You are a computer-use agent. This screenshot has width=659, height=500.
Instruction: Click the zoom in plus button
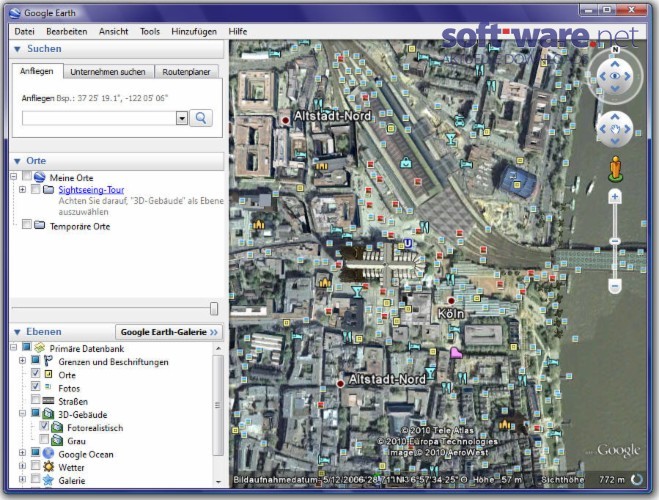[615, 197]
